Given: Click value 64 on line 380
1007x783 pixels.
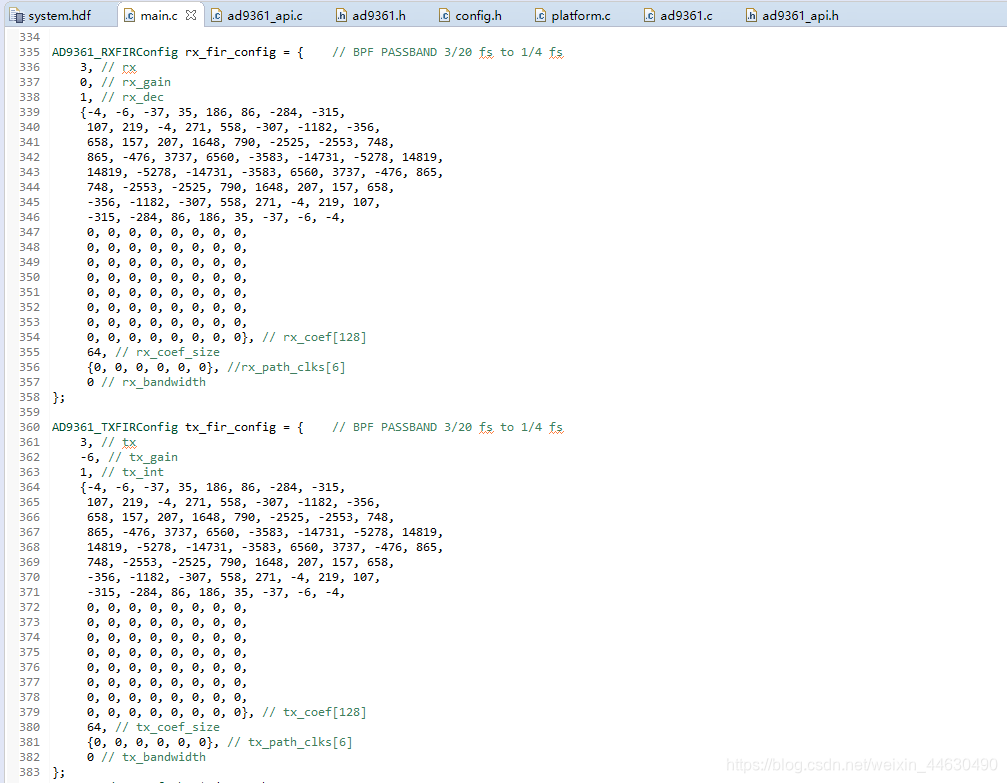Looking at the screenshot, I should (94, 727).
